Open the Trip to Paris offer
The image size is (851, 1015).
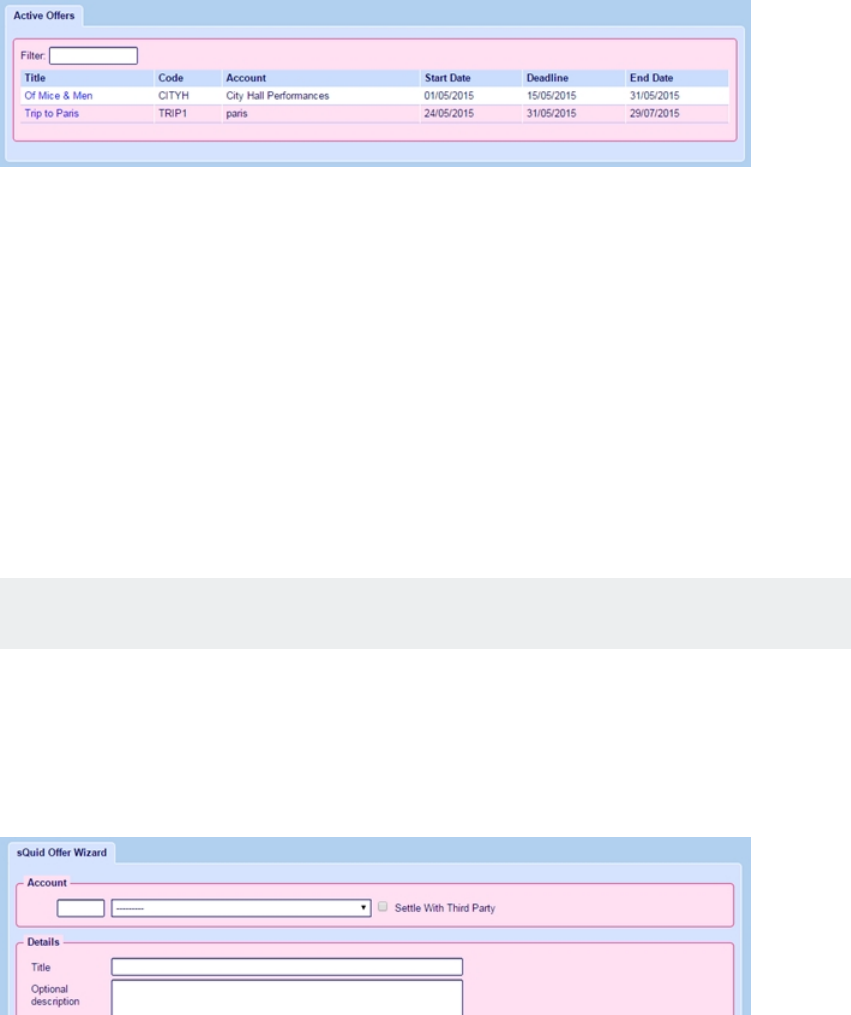point(52,113)
